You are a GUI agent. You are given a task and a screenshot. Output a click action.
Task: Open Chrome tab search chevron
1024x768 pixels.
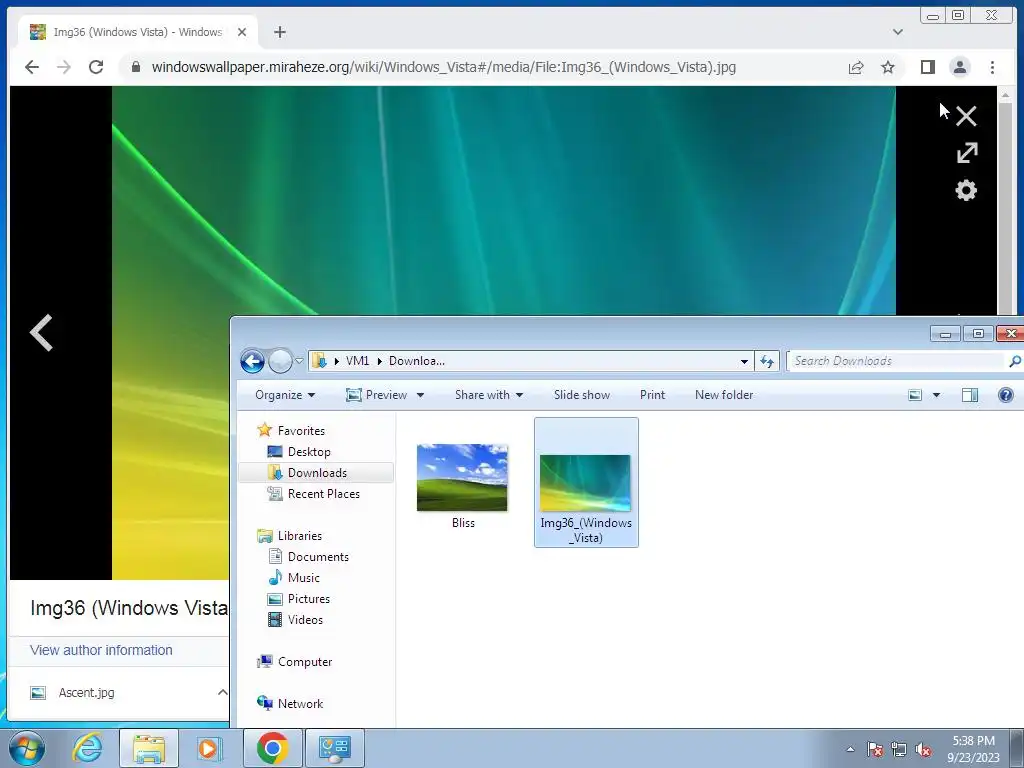click(x=898, y=32)
